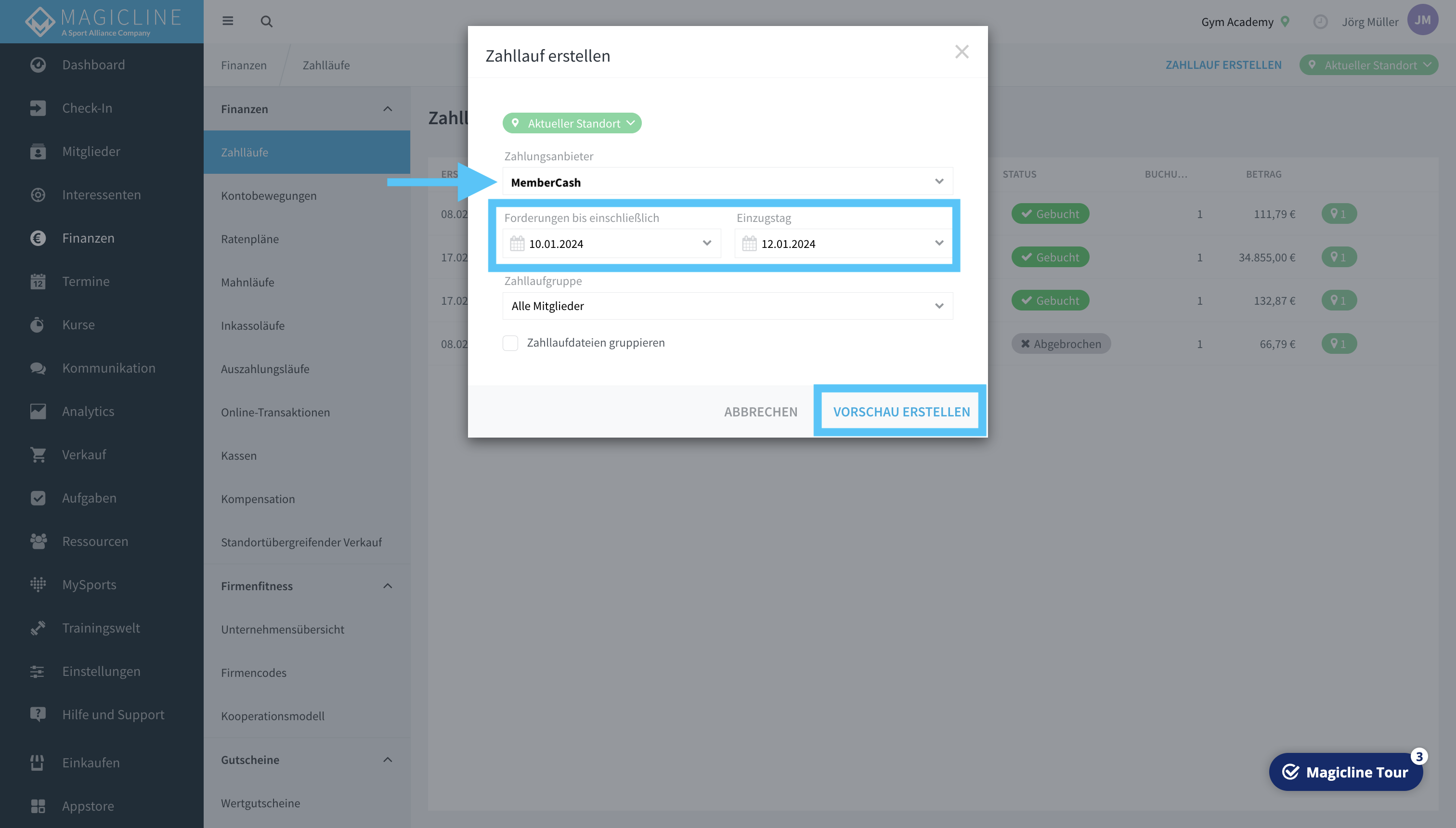Viewport: 1456px width, 828px height.
Task: Click the Vorschau erstellen button
Action: pyautogui.click(x=901, y=411)
